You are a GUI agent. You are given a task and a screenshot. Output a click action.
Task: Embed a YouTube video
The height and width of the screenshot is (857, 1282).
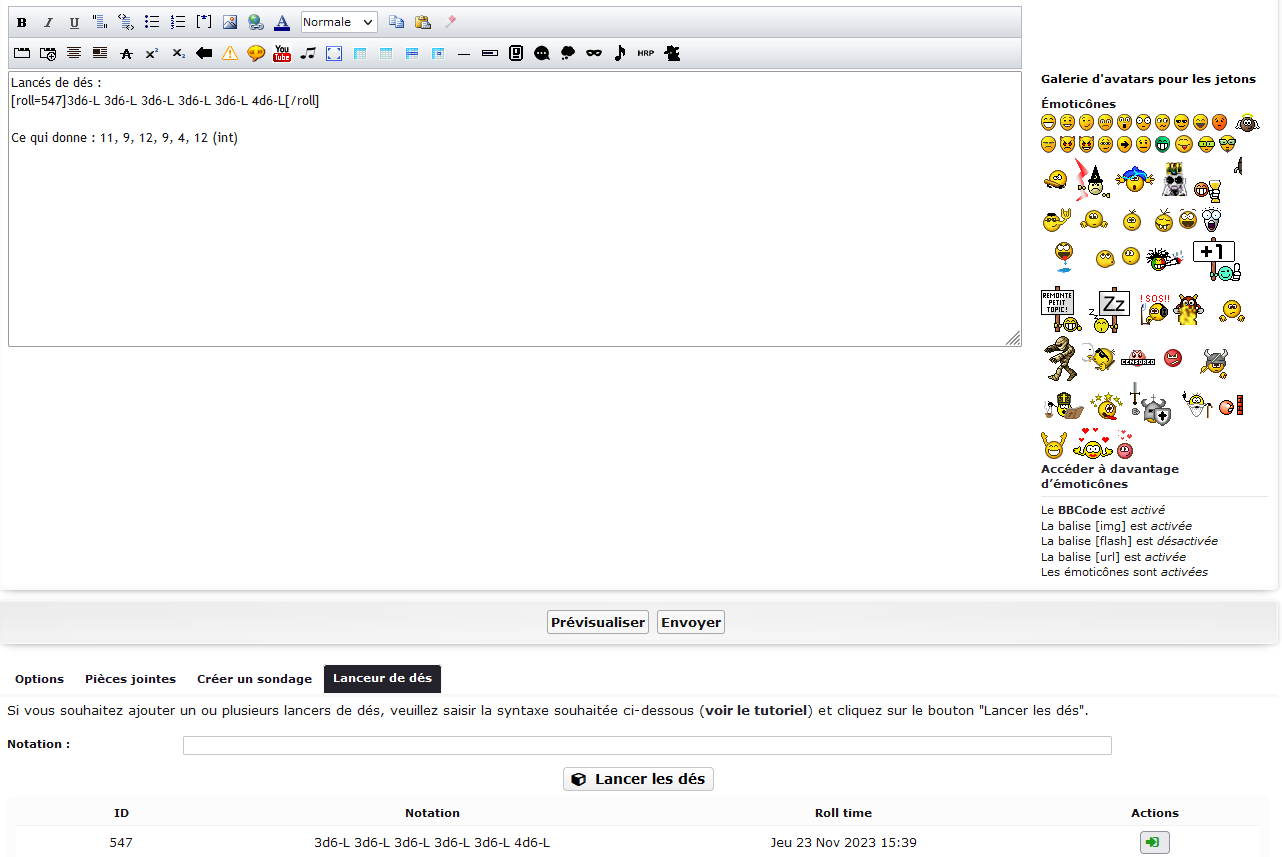pyautogui.click(x=282, y=53)
